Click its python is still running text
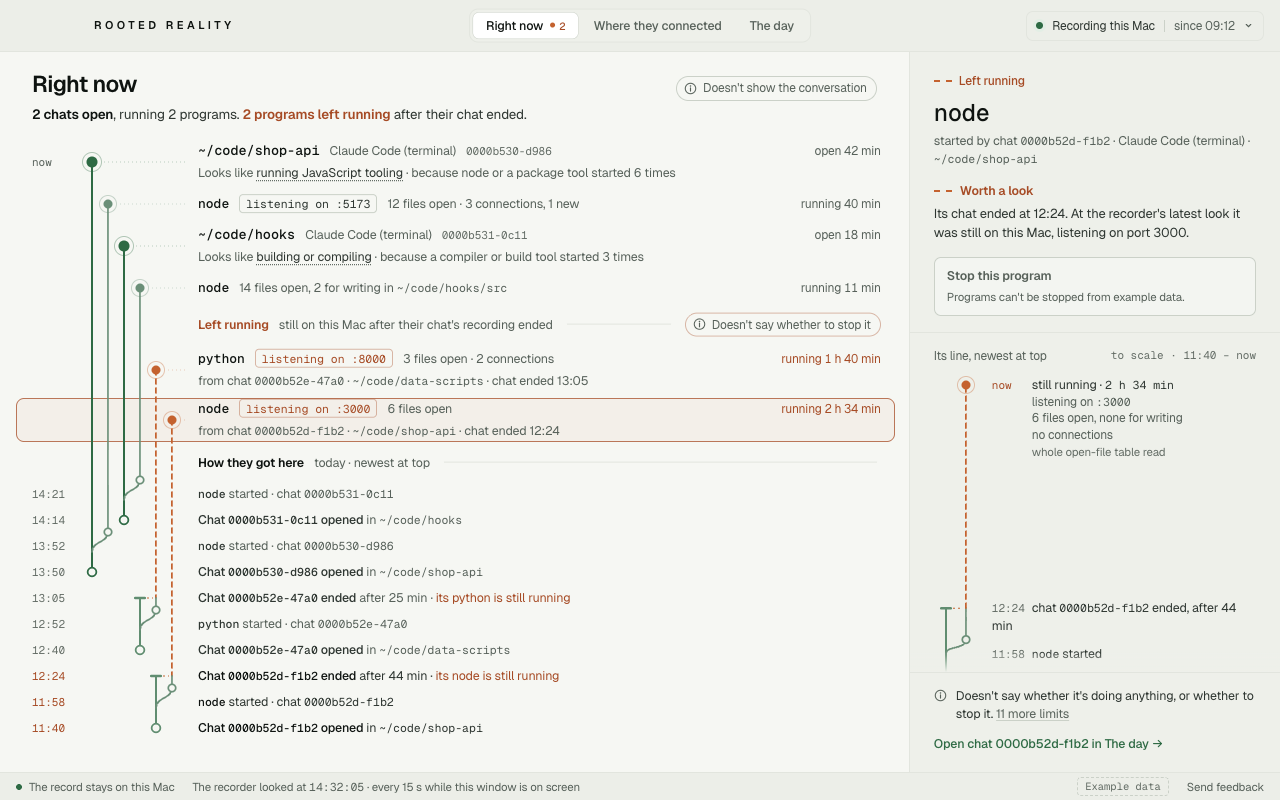Screen dimensions: 1280x800 503,598
